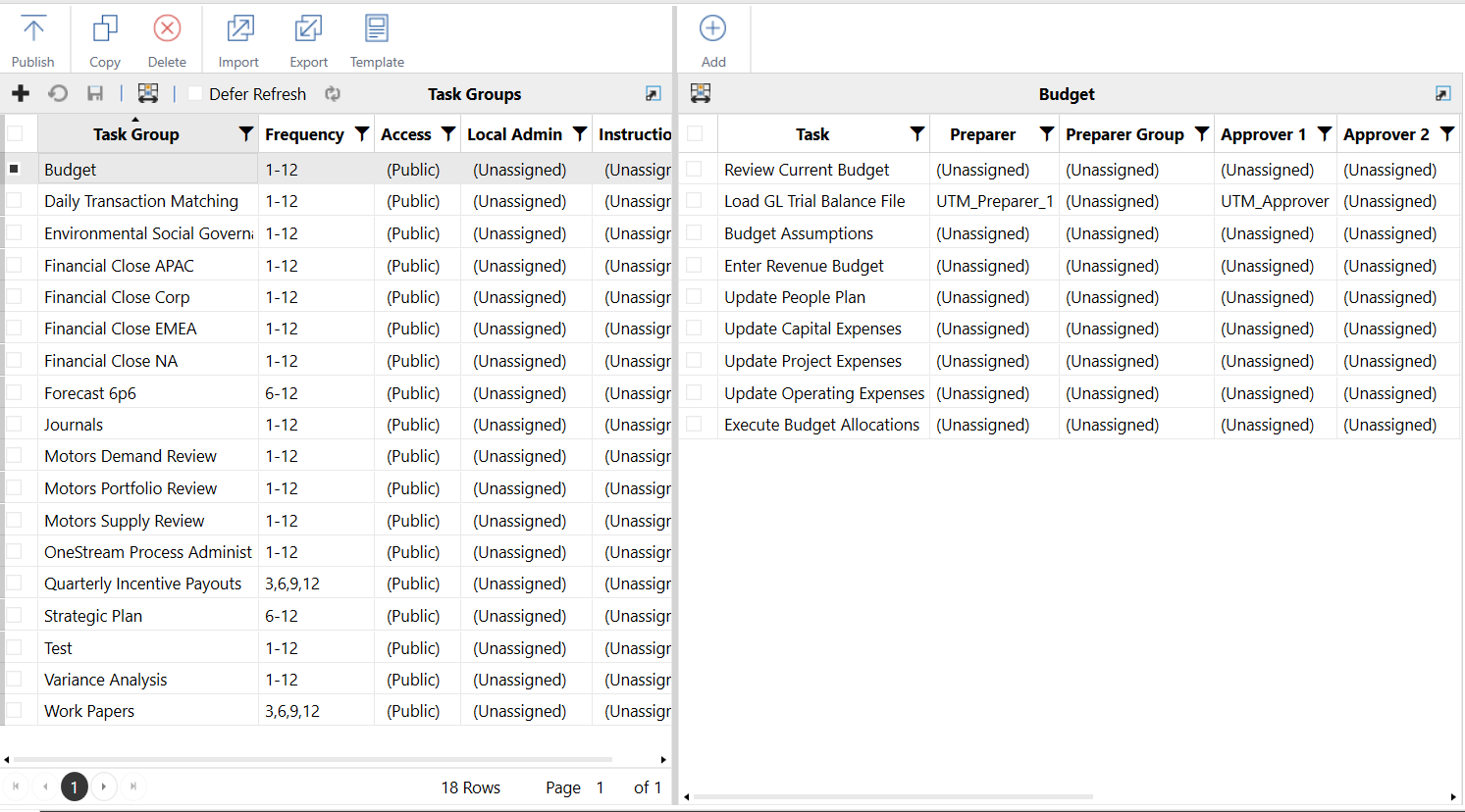Screen dimensions: 1465x812
Task: Pop out the Task Groups panel
Action: (653, 93)
